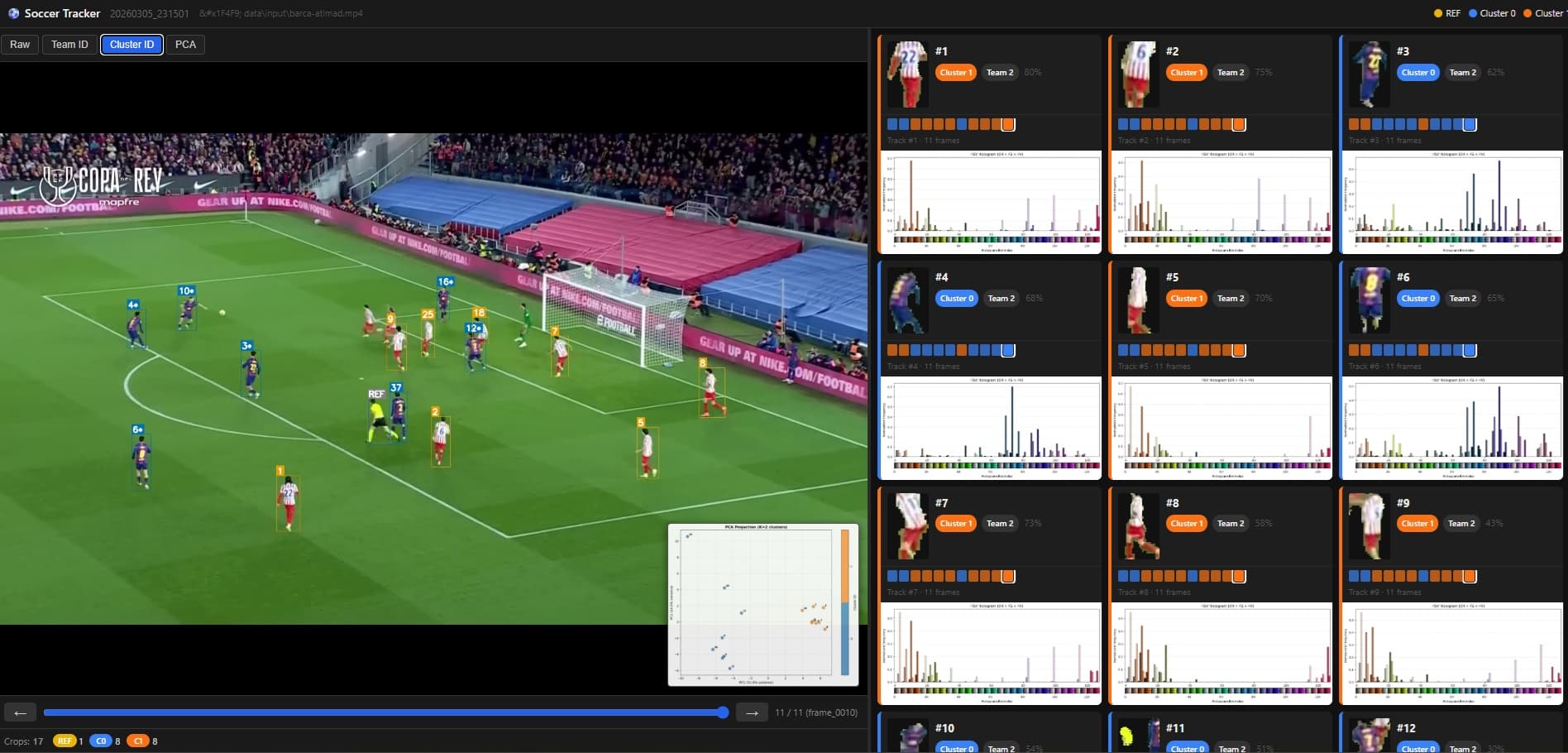Select the first frame swatch on card #3
The width and height of the screenshot is (1568, 753).
pos(1354,125)
